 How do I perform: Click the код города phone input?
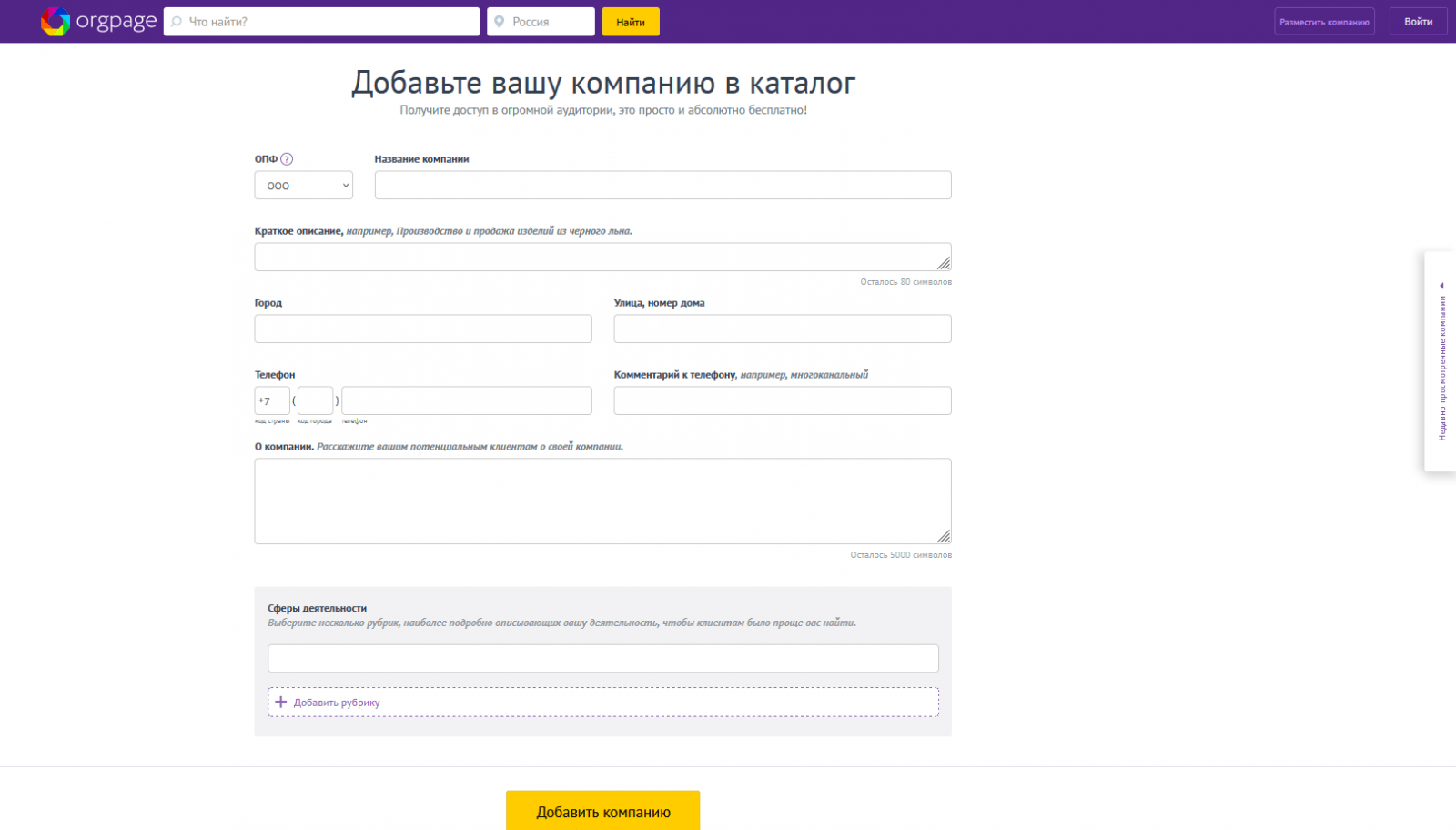point(315,400)
